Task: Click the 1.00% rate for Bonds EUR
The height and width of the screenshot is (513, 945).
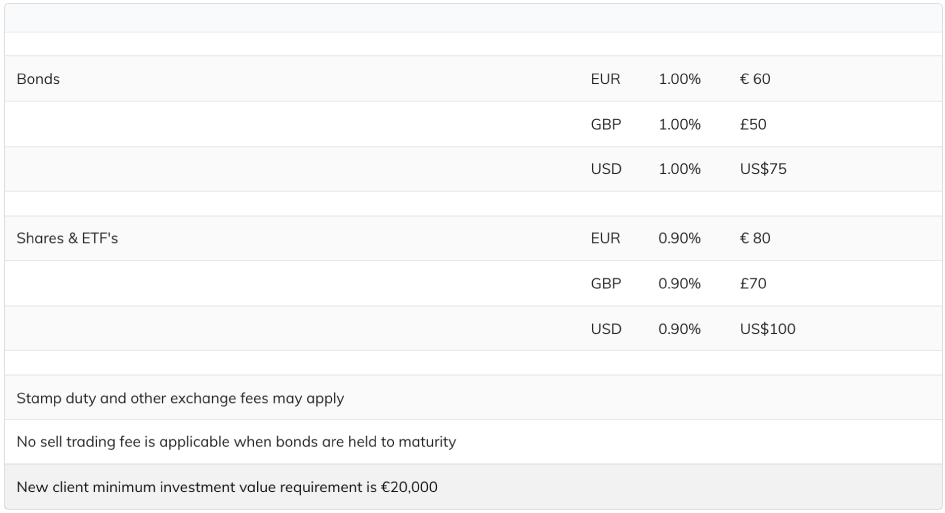Action: coord(679,79)
